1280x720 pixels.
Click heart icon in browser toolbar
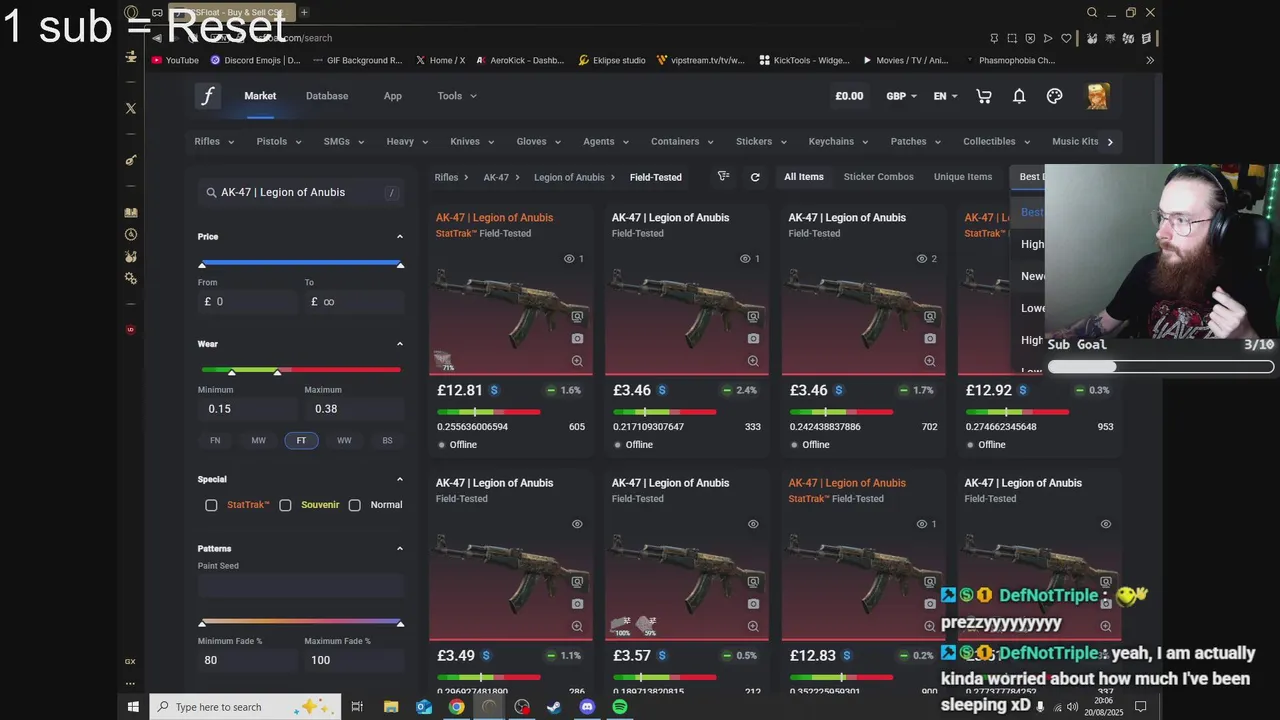(x=1066, y=38)
